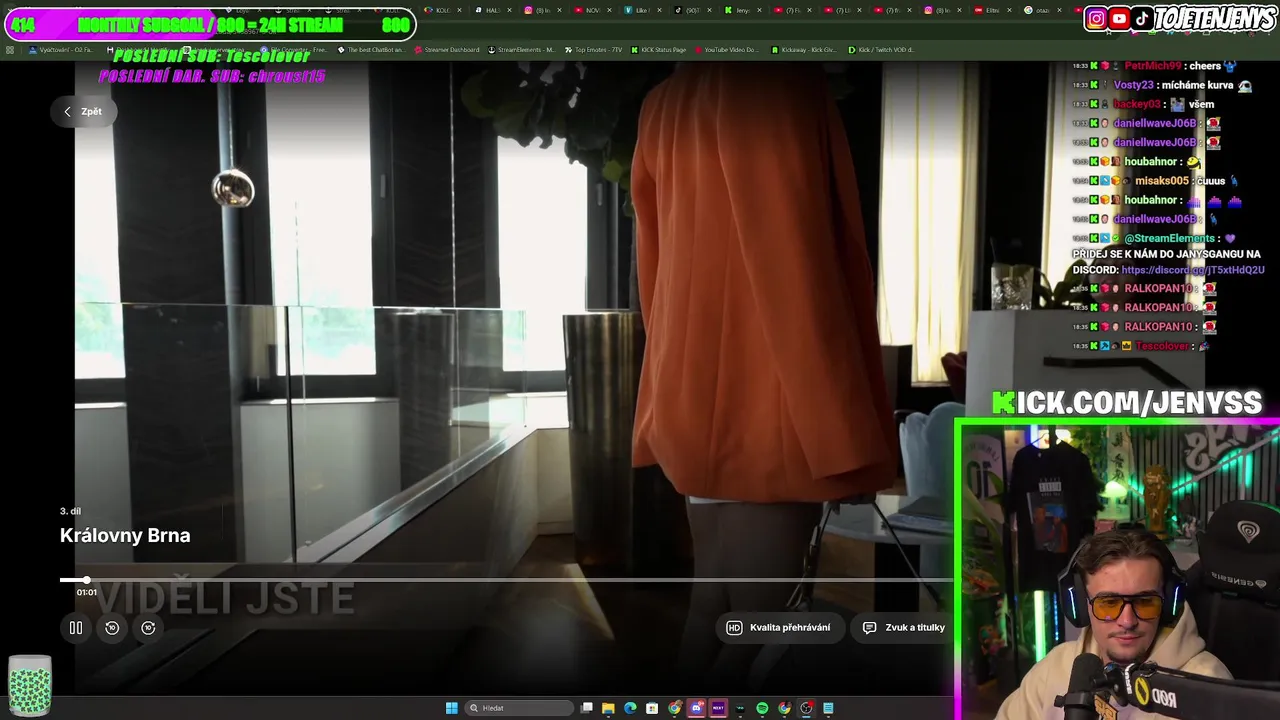Skip forward ten seconds
The width and height of the screenshot is (1280, 720).
click(148, 628)
